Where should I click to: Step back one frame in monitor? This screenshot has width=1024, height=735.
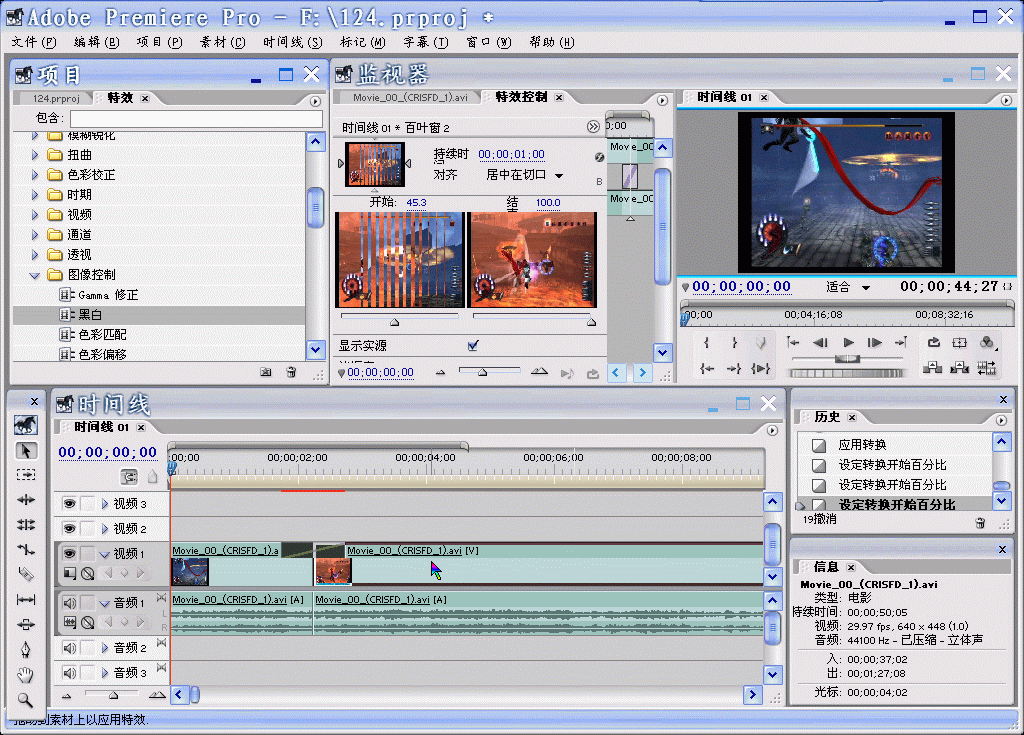tap(820, 342)
